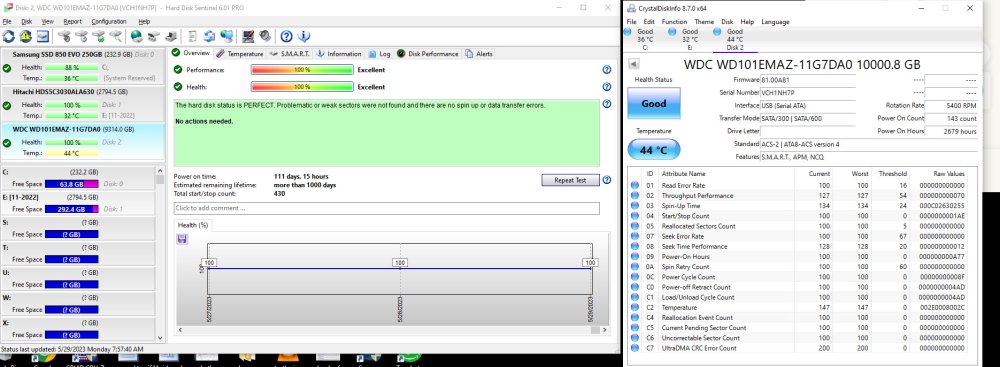
Task: Click the globe send-report toolbar icon
Action: 136,36
